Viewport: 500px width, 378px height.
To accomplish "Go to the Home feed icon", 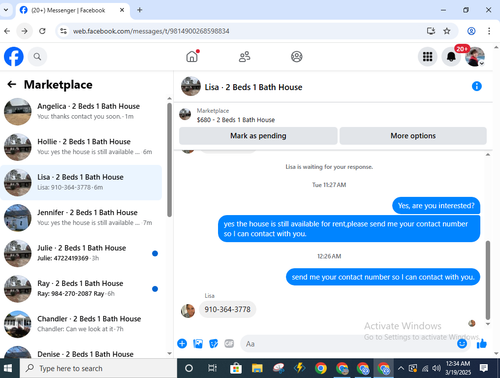I will tap(192, 56).
